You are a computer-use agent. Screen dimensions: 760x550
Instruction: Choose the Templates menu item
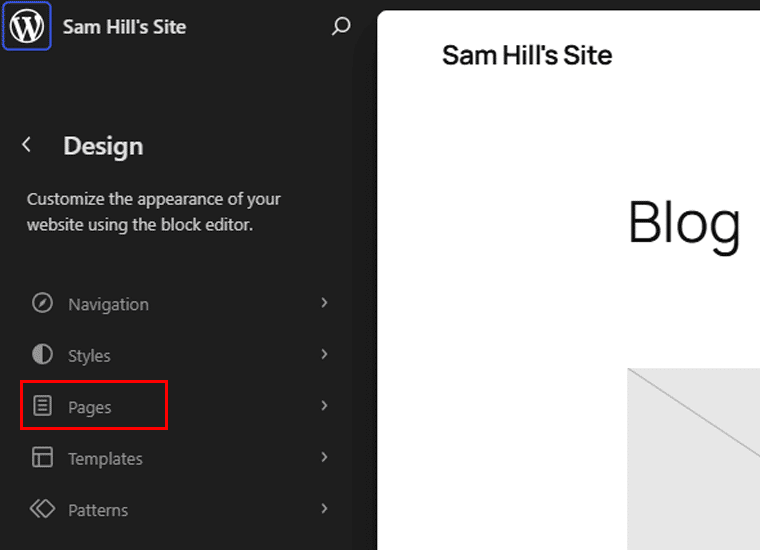point(105,459)
